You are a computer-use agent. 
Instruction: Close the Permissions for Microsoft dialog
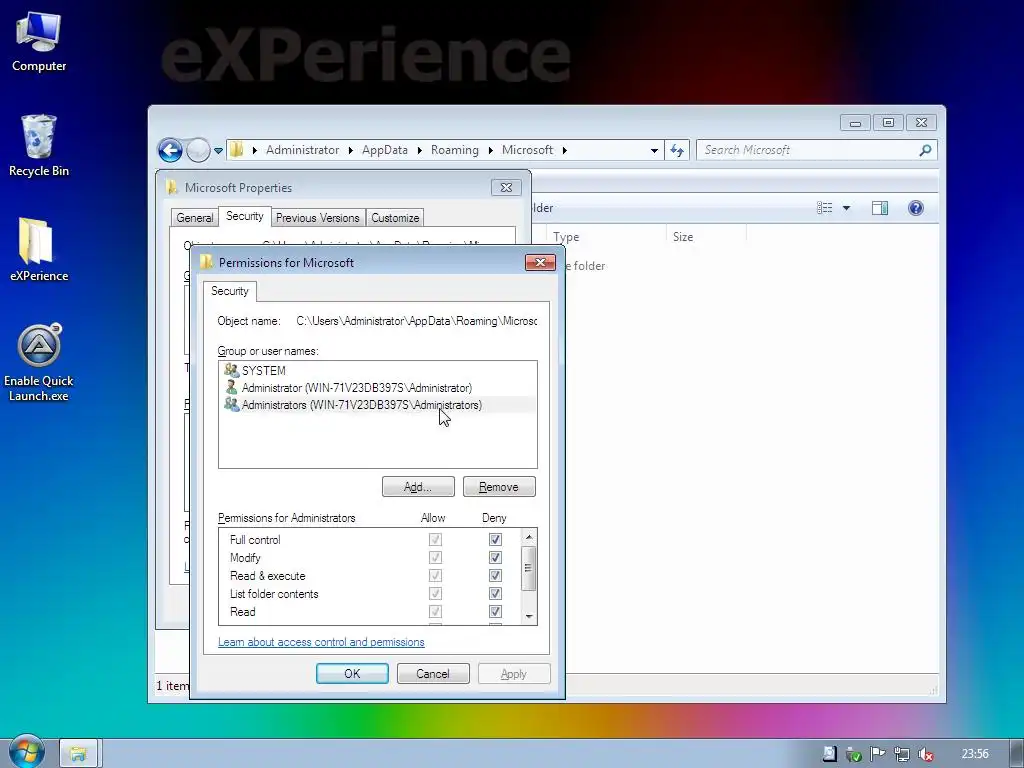(540, 262)
